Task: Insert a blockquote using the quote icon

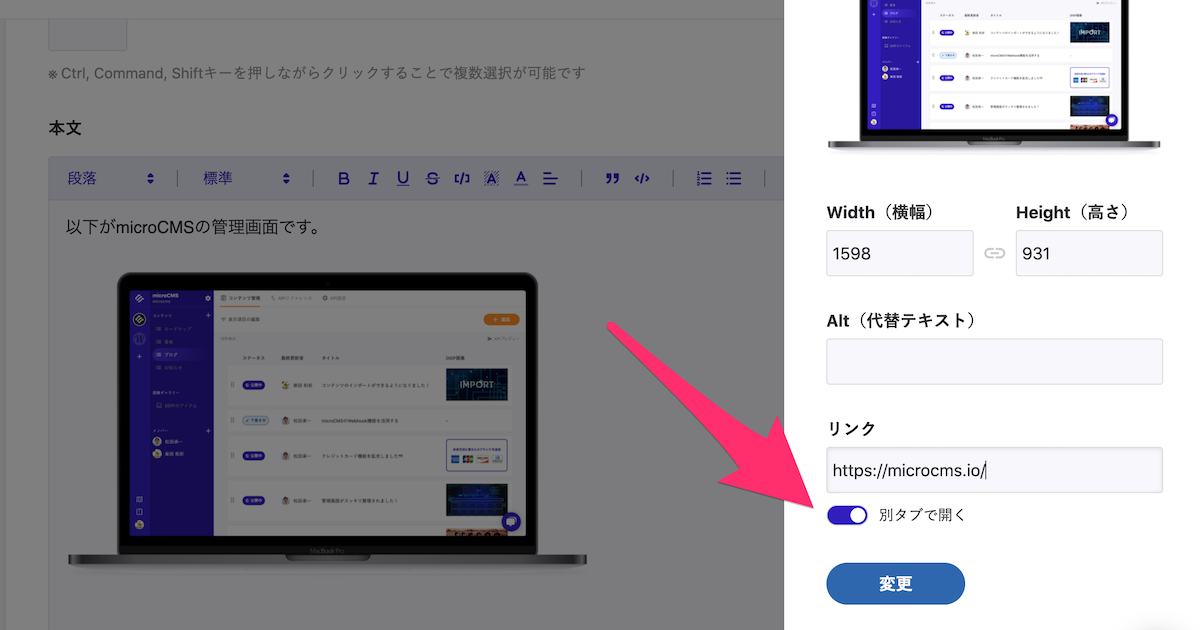Action: click(x=612, y=179)
